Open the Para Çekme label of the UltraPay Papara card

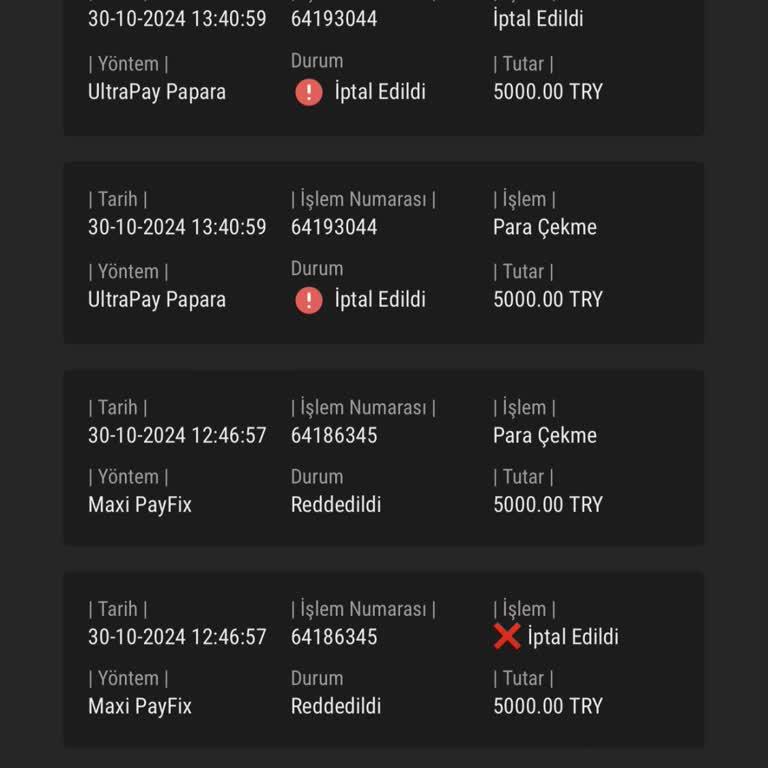tap(544, 228)
